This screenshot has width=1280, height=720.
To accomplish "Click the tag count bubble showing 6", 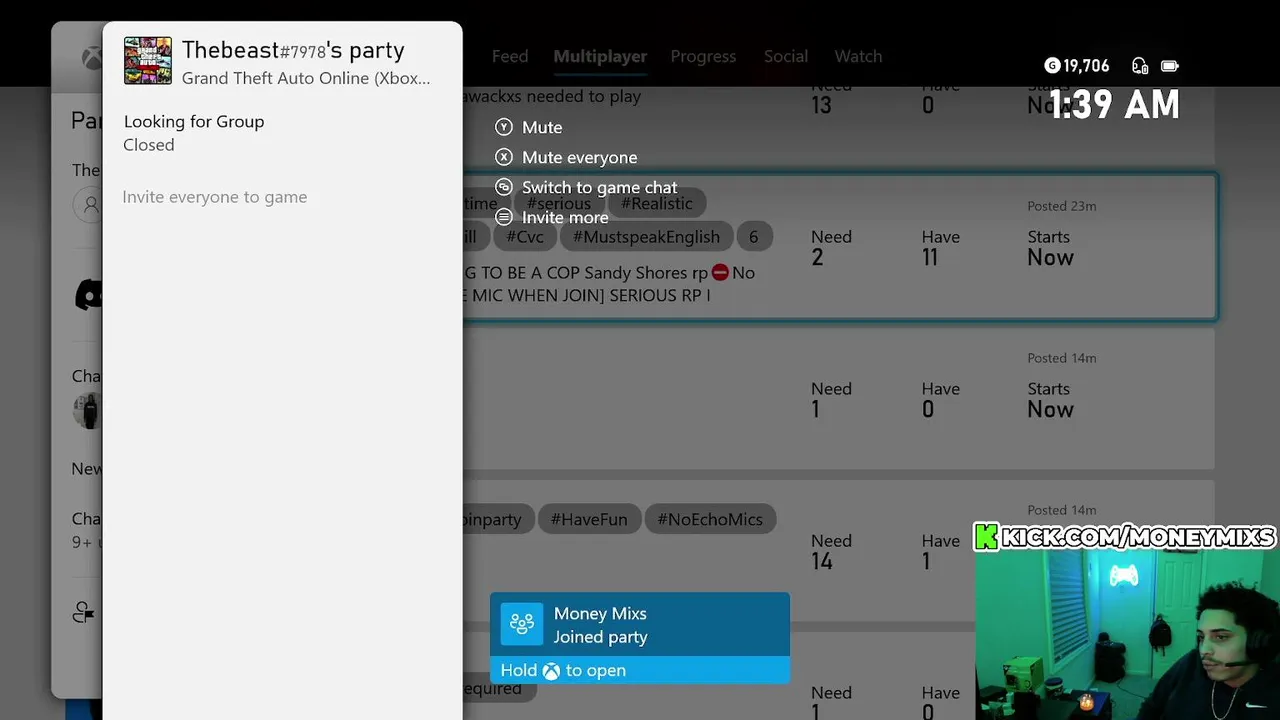I will (753, 237).
